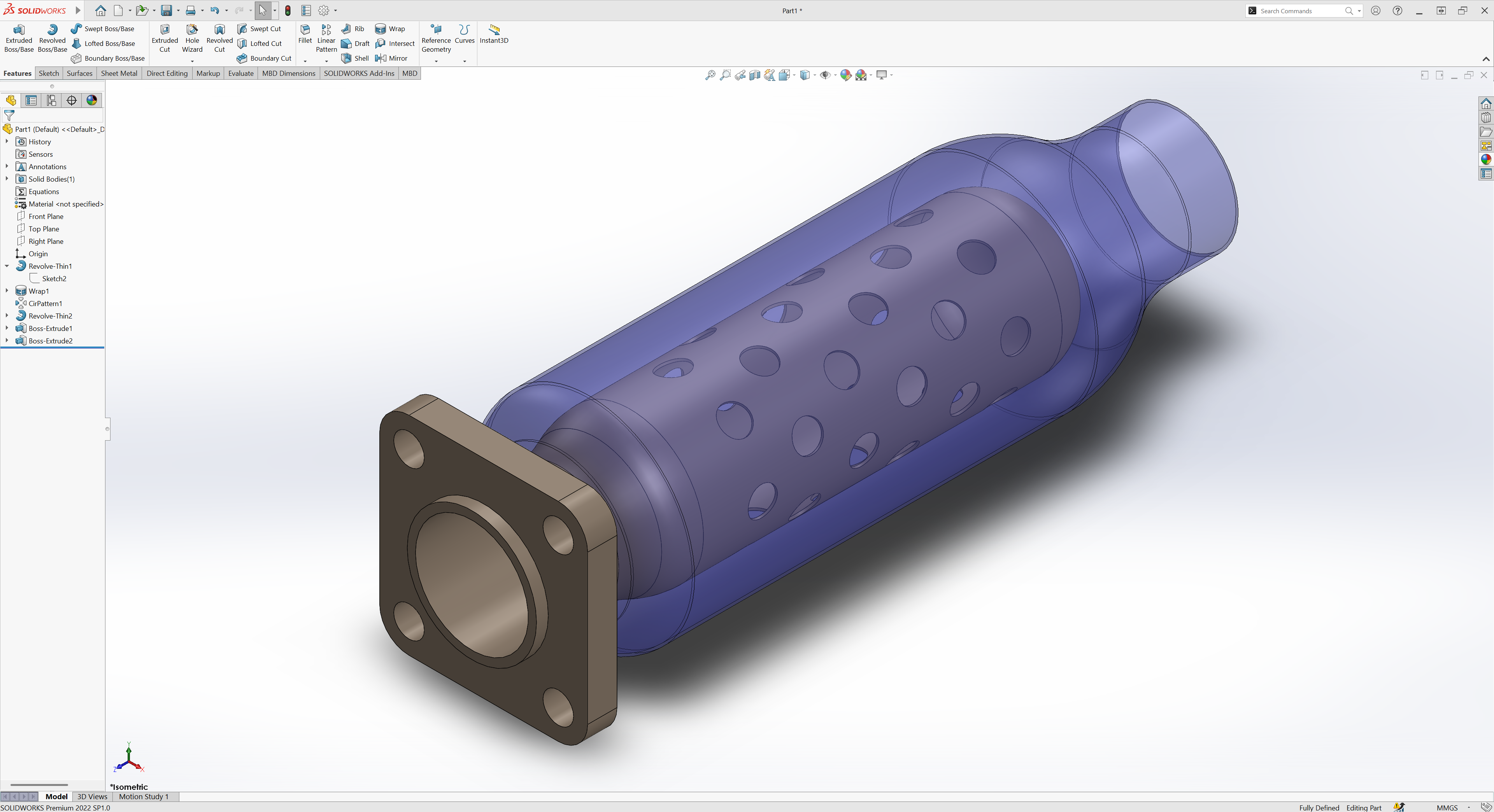
Task: Toggle the Instant3D button
Action: 494,33
